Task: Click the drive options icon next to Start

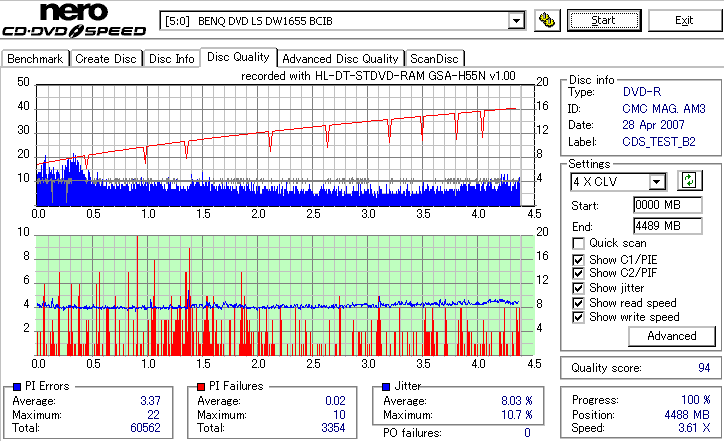Action: (x=547, y=20)
